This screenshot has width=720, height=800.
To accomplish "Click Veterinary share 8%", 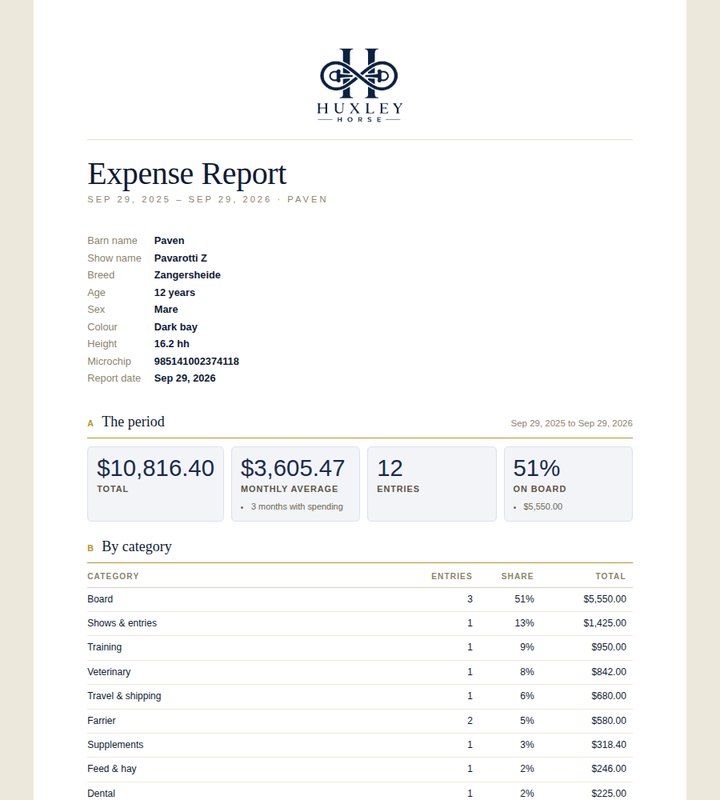I will pyautogui.click(x=527, y=672).
